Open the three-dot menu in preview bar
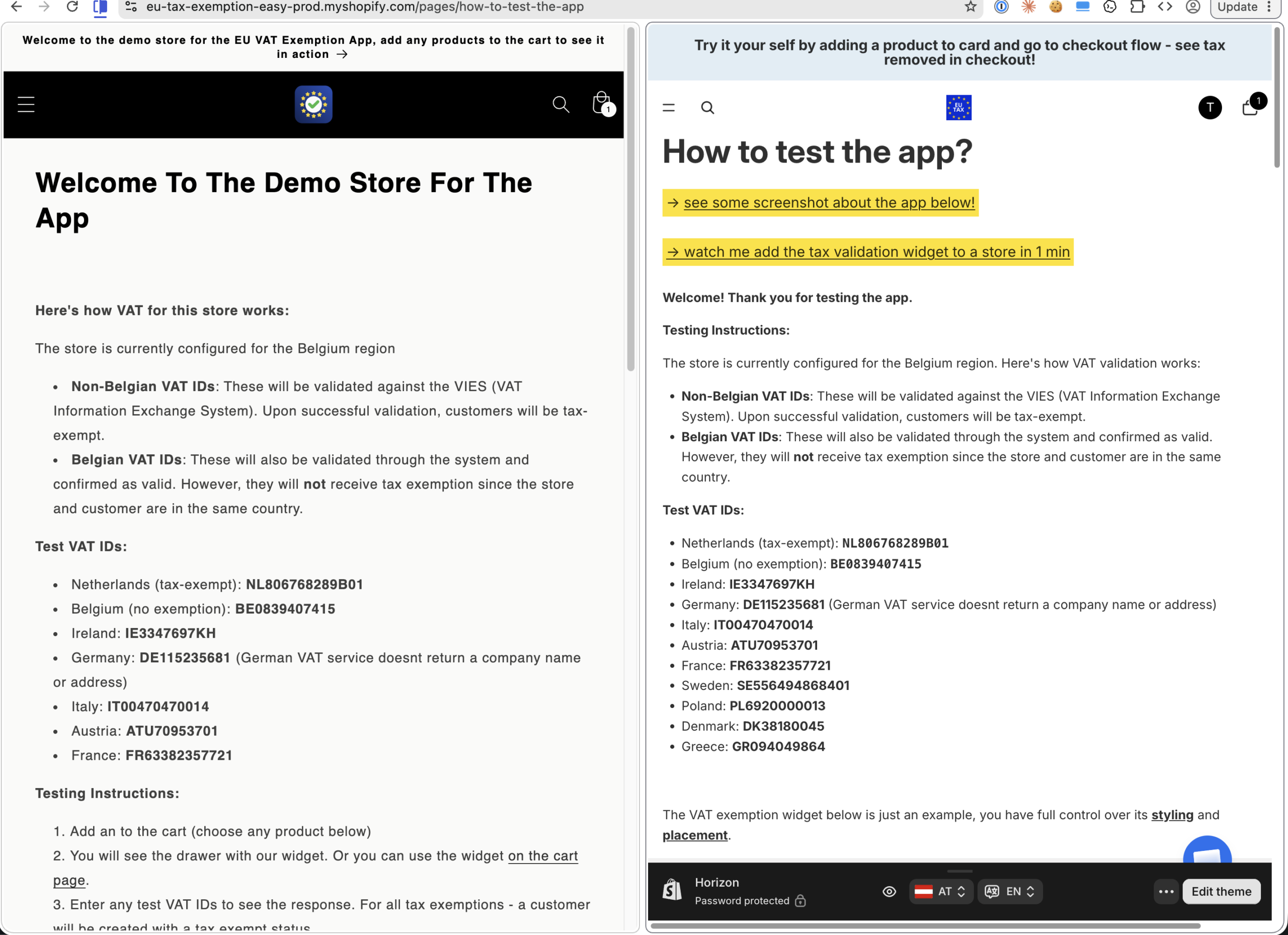Screen dimensions: 1288x935 [1166, 891]
